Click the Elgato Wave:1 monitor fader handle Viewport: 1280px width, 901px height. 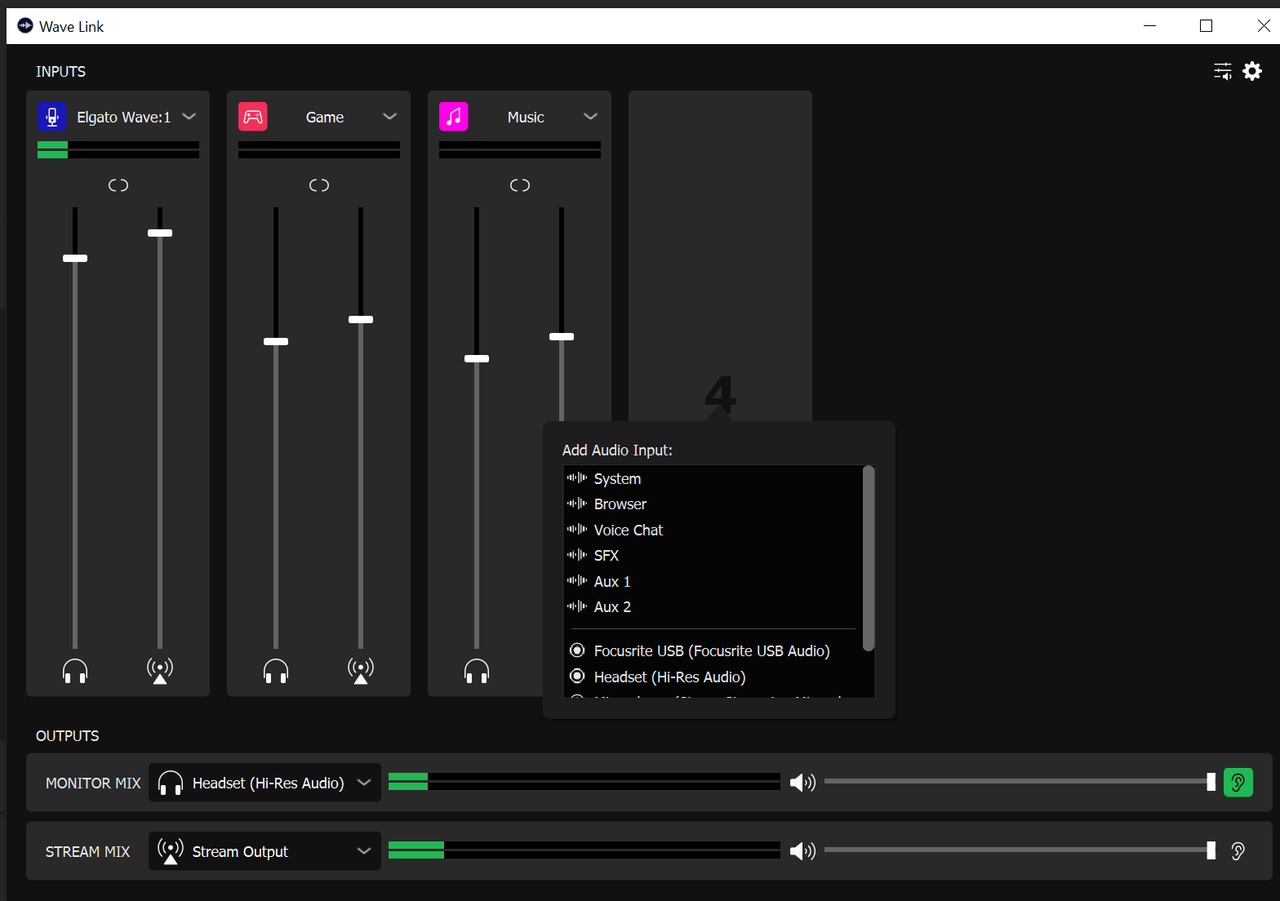(x=75, y=258)
